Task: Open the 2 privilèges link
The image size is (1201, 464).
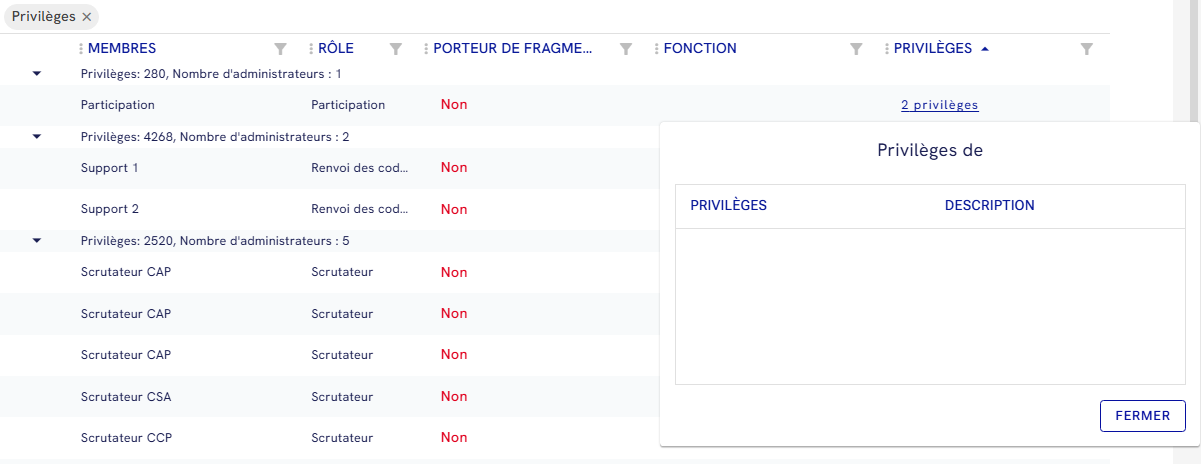Action: pyautogui.click(x=939, y=105)
